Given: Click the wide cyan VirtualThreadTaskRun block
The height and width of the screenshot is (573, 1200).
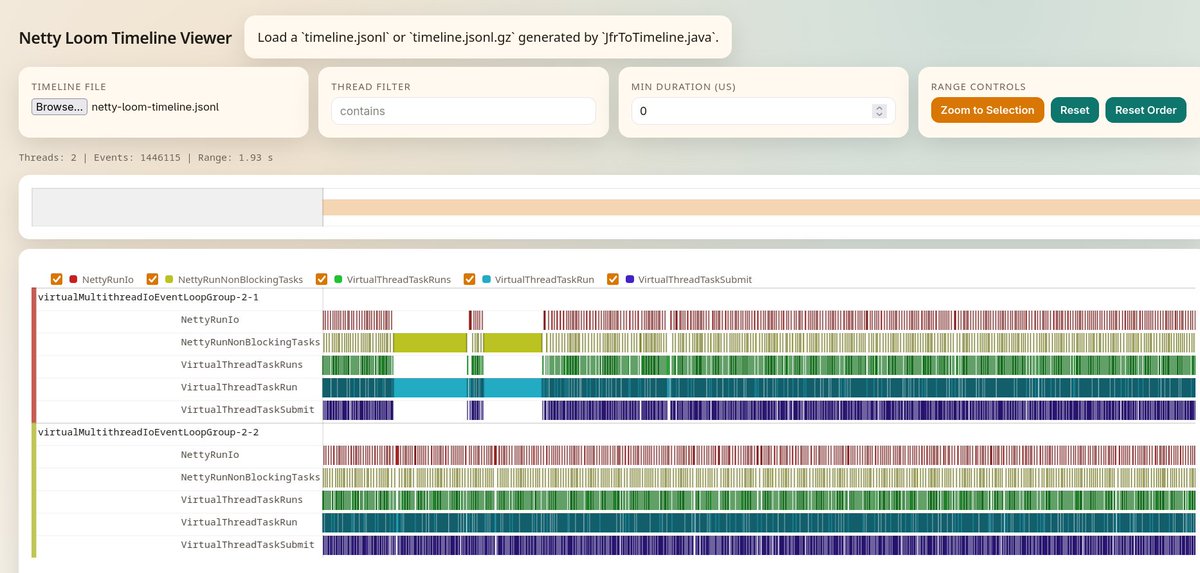Looking at the screenshot, I should [431, 387].
